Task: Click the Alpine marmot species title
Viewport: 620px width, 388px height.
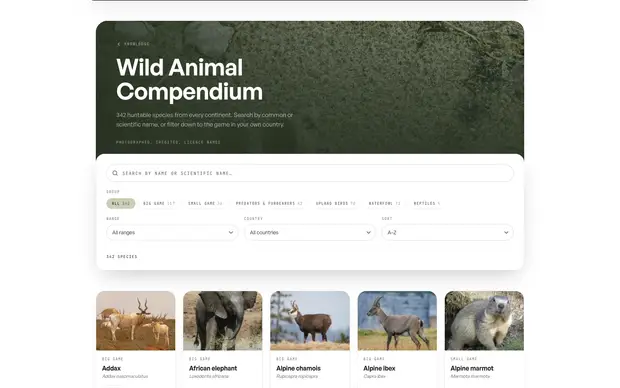Action: (x=472, y=368)
